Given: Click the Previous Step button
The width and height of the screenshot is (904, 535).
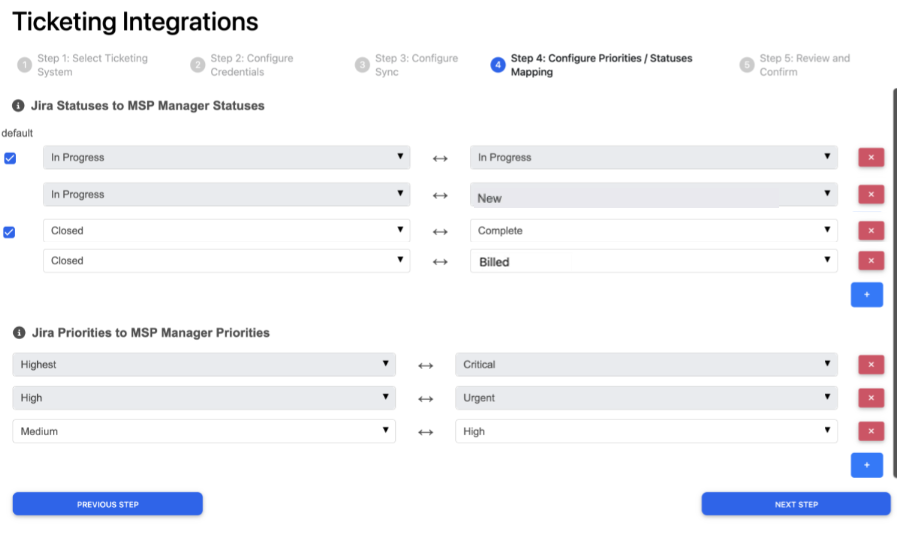Looking at the screenshot, I should pos(108,504).
